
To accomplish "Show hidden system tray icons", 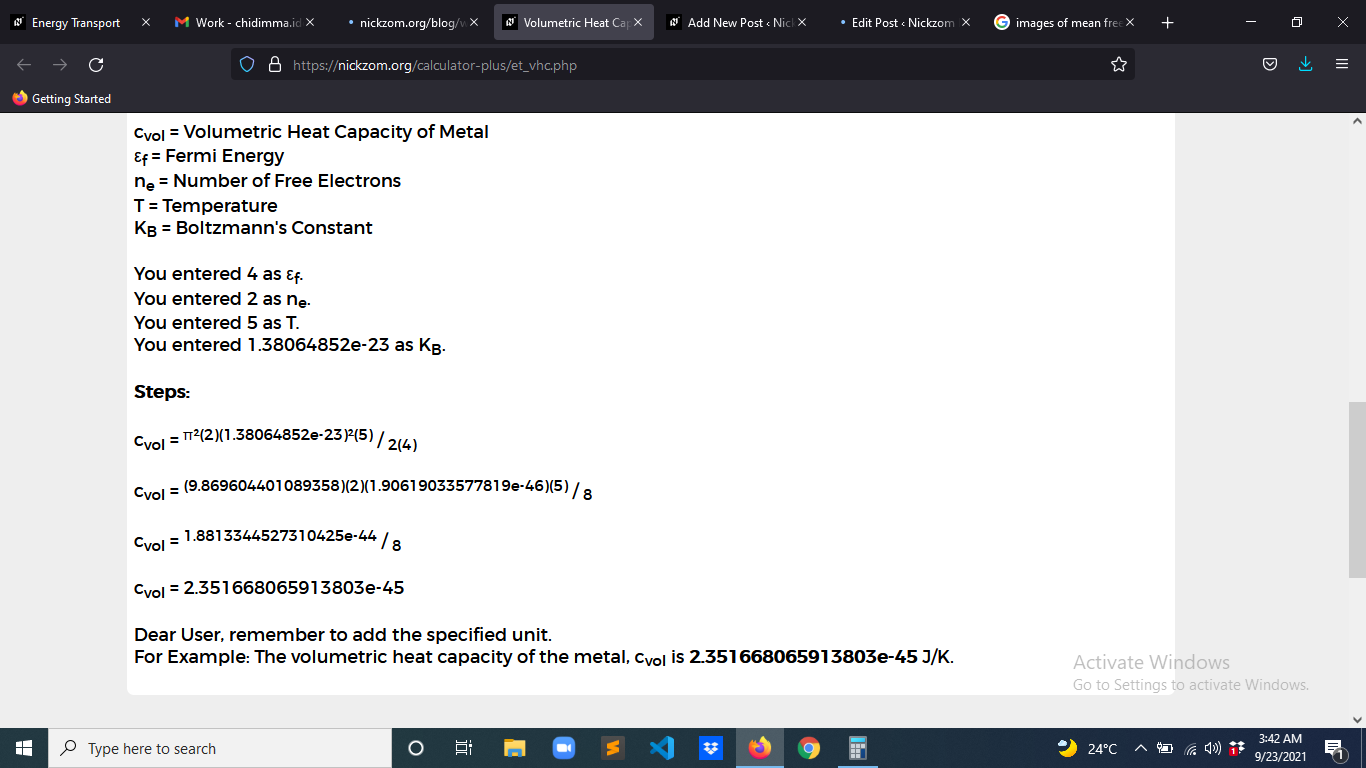I will pos(1140,748).
